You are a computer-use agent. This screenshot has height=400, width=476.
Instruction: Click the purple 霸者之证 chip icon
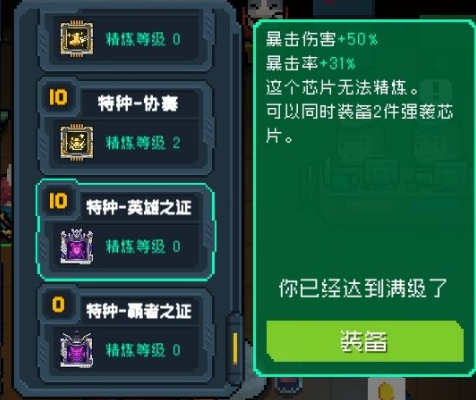(x=77, y=350)
